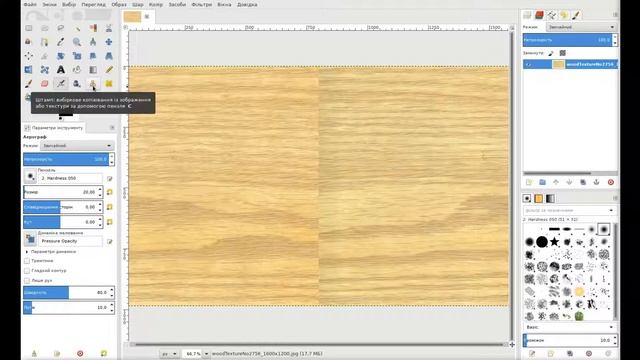Select the Move tool
Image resolution: width=640 pixels, height=360 pixels.
click(x=109, y=42)
